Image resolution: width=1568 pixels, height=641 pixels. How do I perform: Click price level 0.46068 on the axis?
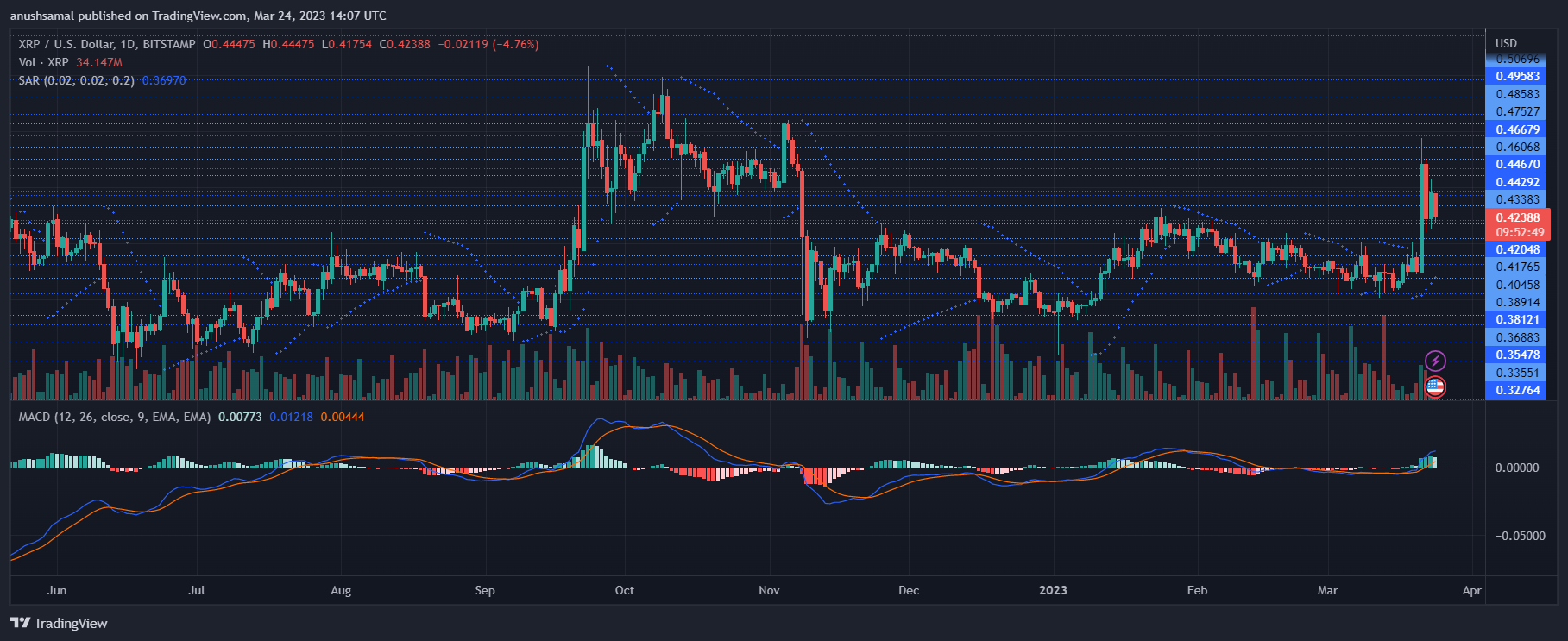click(1518, 147)
